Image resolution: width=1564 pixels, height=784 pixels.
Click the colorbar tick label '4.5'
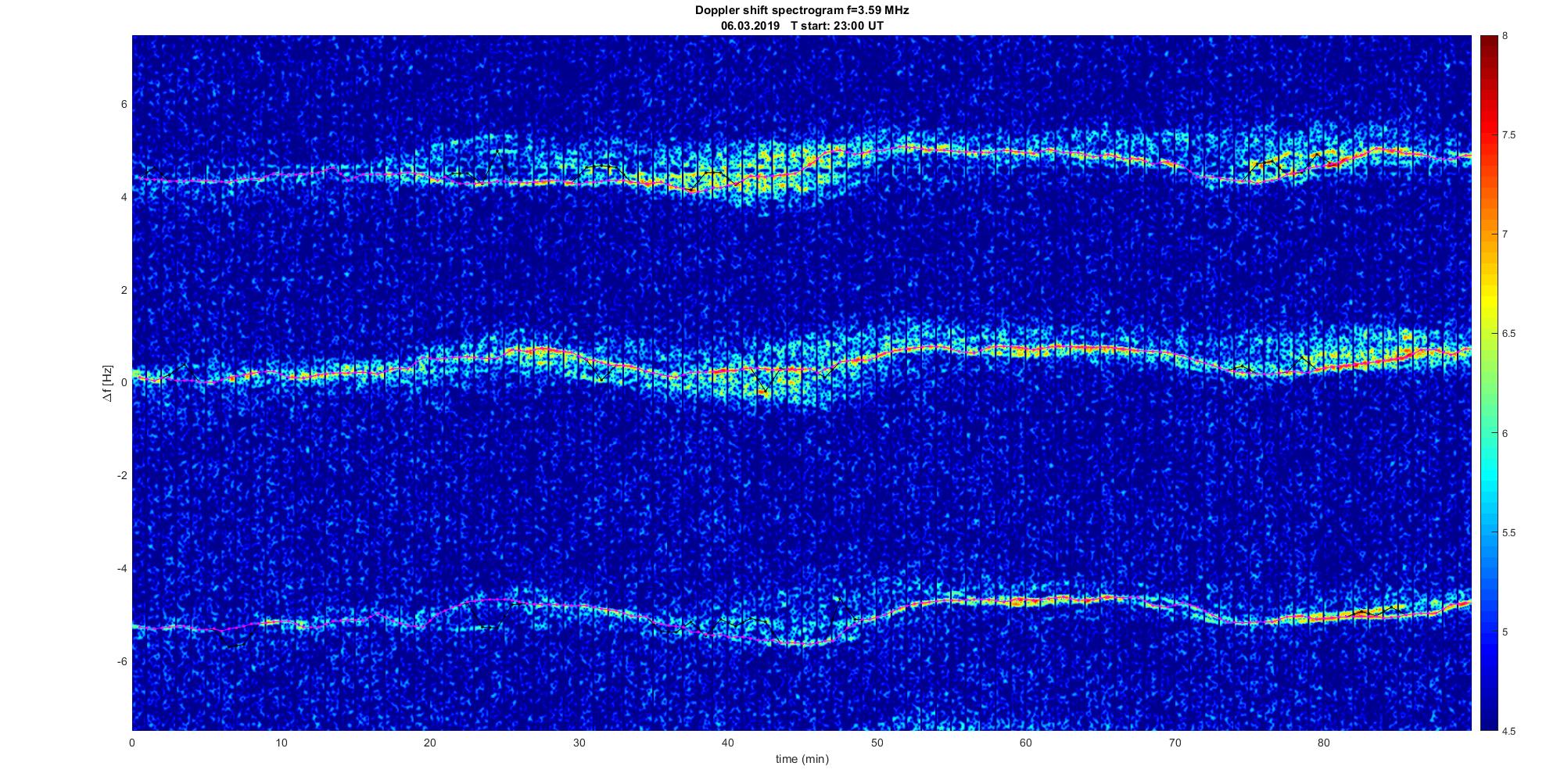pos(1509,732)
